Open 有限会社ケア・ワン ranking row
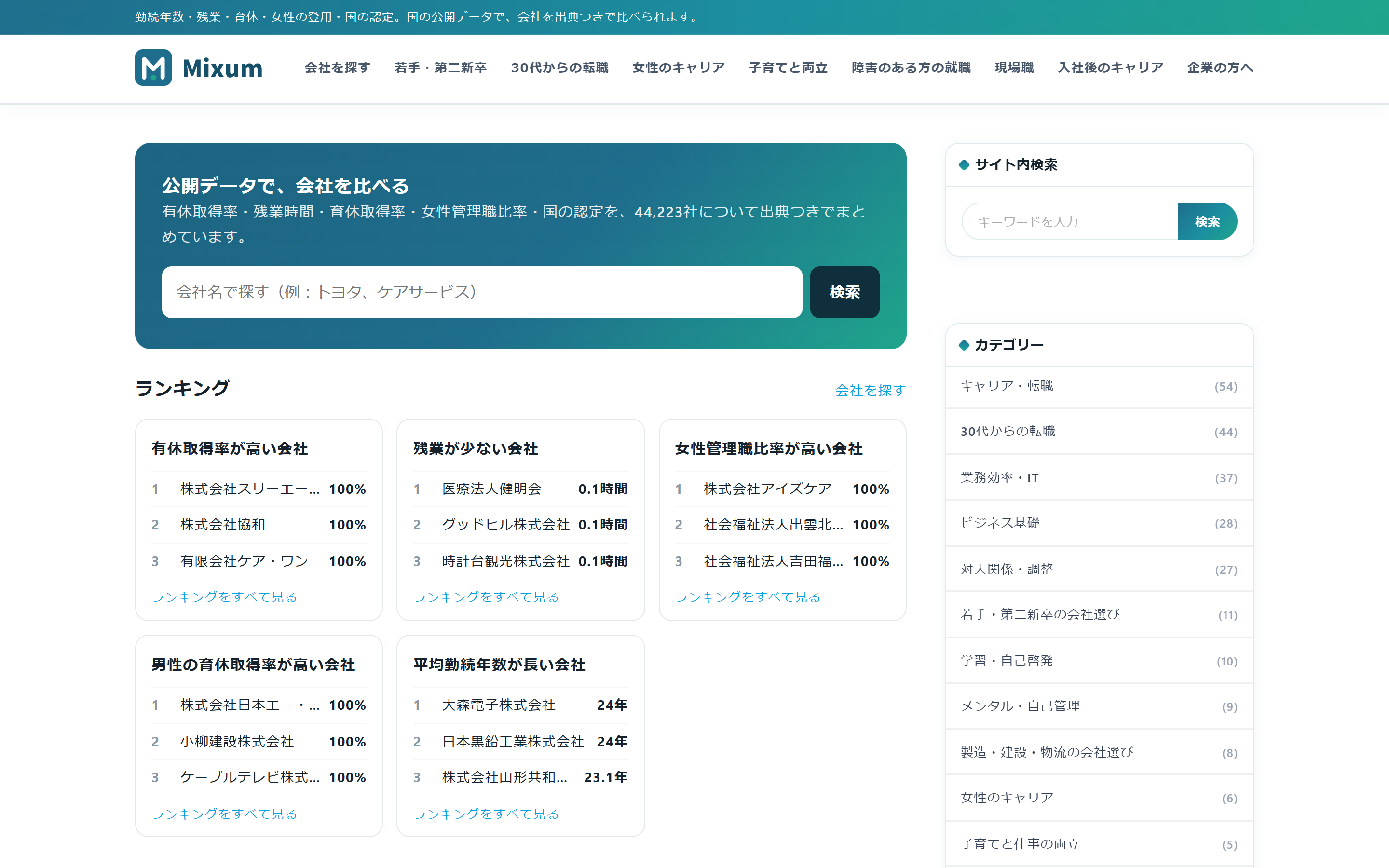Viewport: 1389px width, 868px height. (x=259, y=561)
